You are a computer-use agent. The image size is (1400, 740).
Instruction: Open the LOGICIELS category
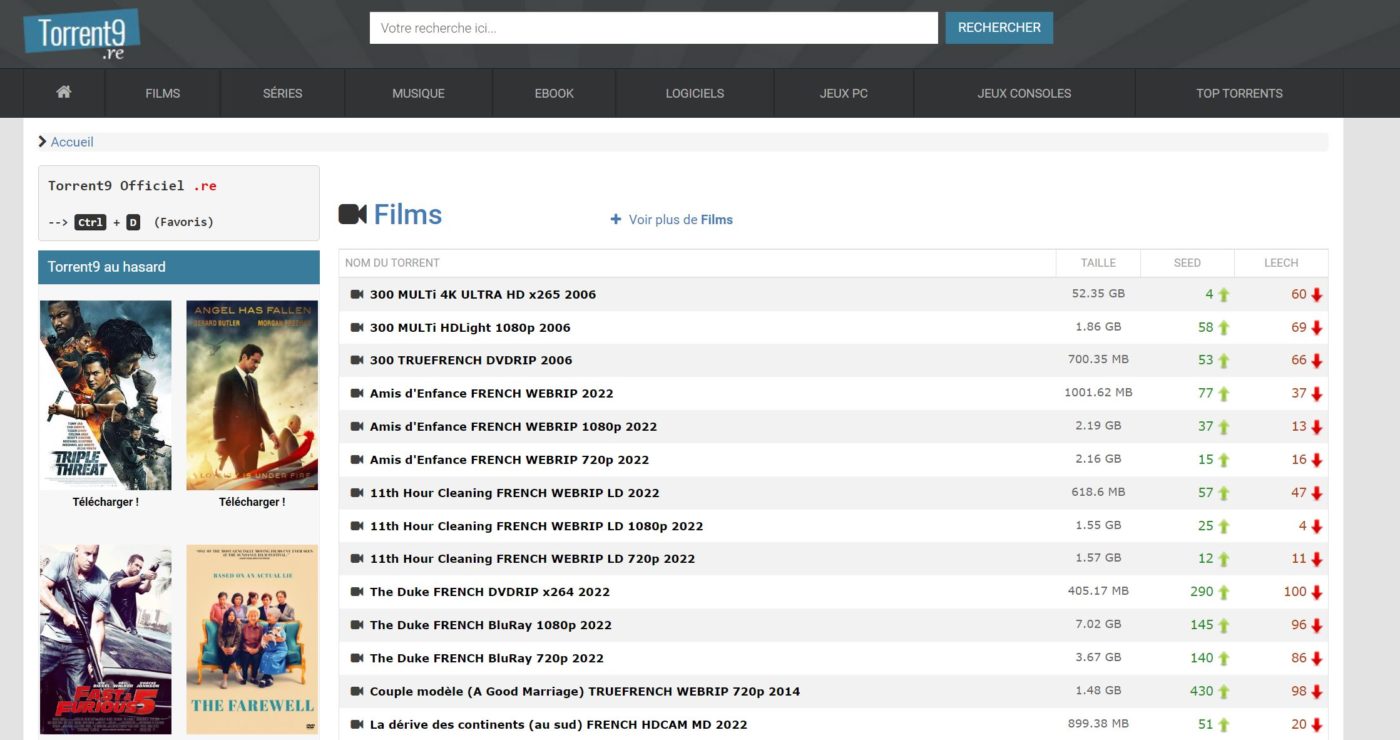pyautogui.click(x=695, y=93)
